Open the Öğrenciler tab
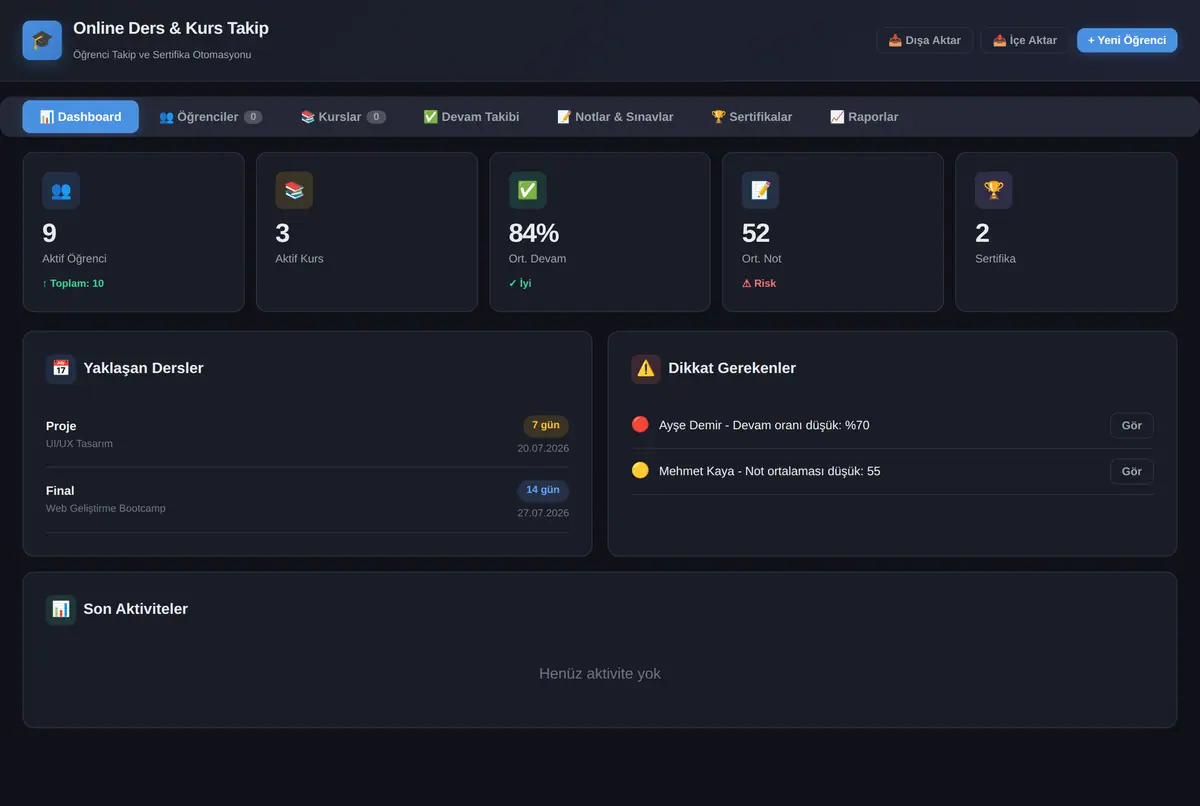 [211, 117]
